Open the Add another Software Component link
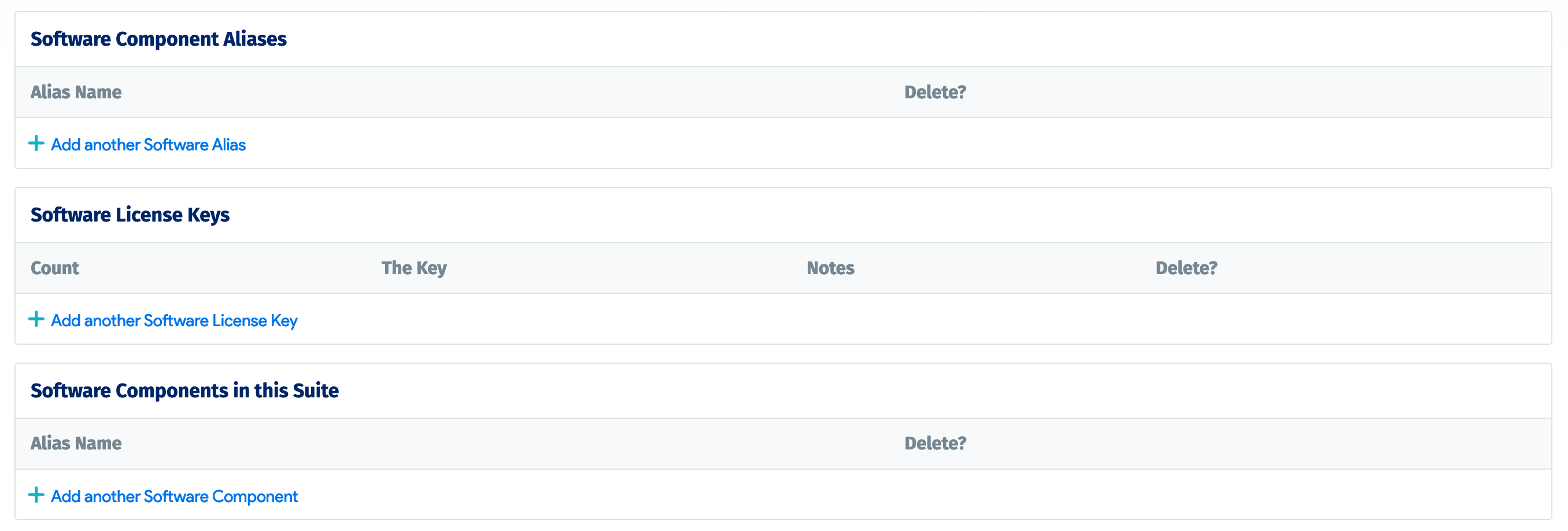1568x531 pixels. (174, 496)
